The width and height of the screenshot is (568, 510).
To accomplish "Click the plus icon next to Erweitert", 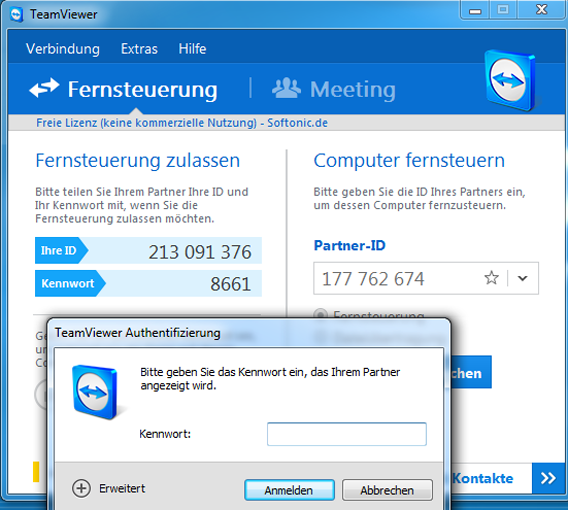I will pyautogui.click(x=81, y=488).
